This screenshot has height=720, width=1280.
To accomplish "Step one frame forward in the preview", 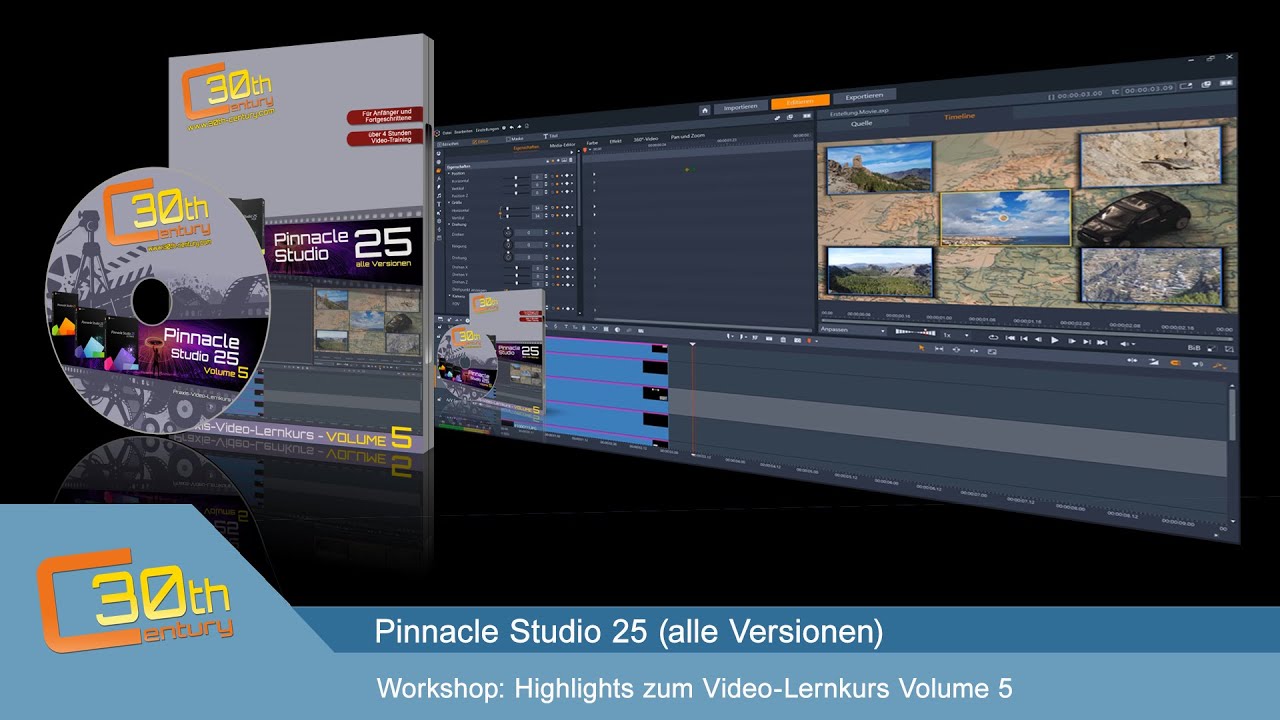I will pos(1072,341).
